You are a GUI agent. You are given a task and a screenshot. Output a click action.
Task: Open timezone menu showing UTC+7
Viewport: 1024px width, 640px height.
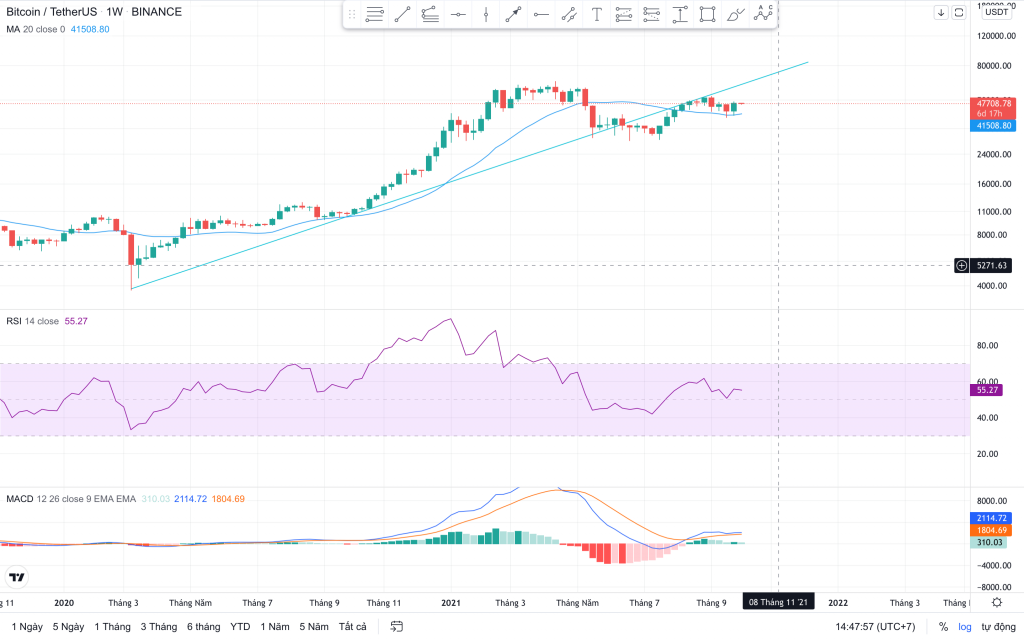point(876,627)
